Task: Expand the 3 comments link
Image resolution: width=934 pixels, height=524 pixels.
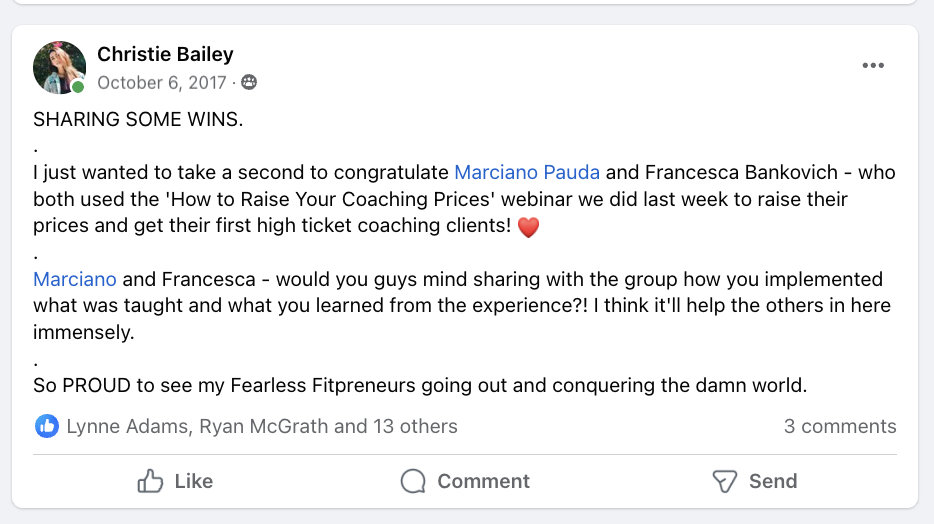Action: click(840, 426)
